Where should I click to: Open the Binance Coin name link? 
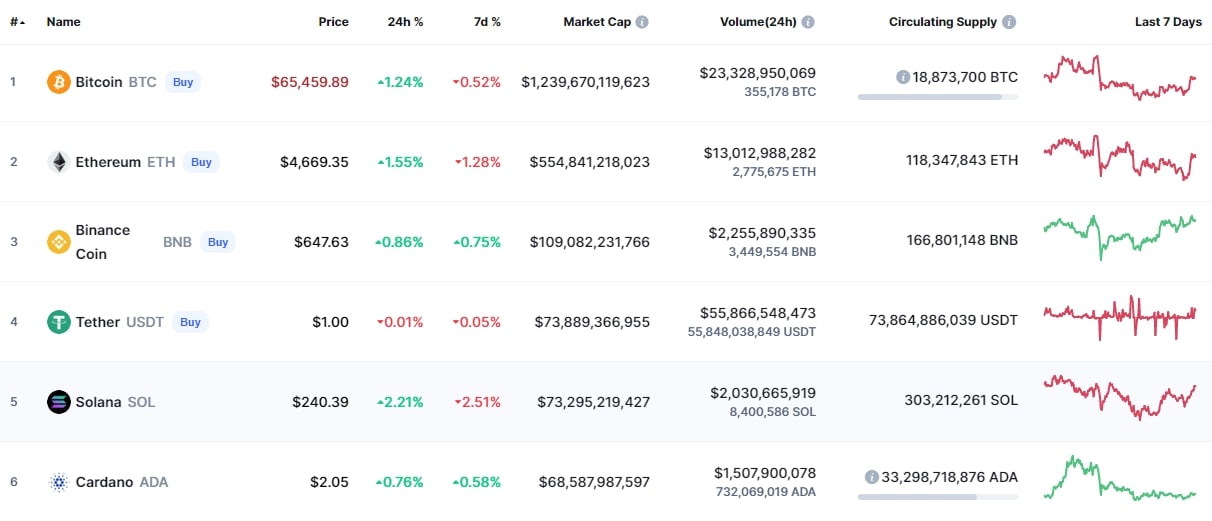click(103, 242)
